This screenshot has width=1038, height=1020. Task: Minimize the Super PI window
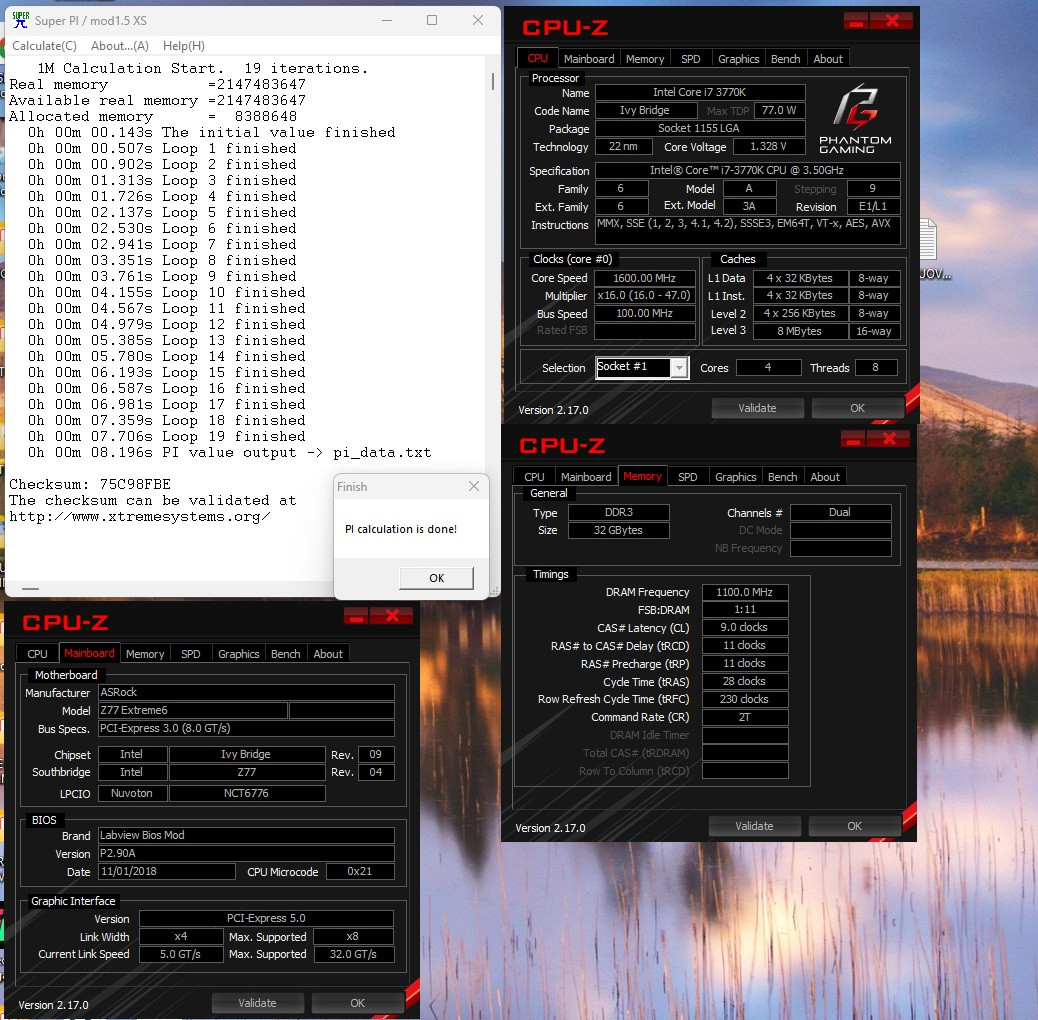387,21
